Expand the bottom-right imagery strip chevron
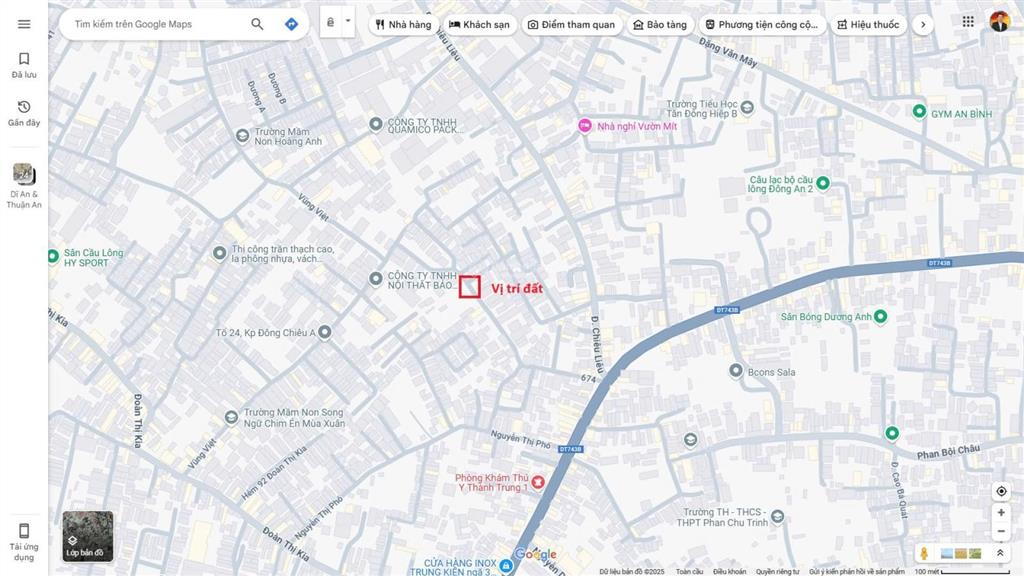This screenshot has width=1024, height=576. (1000, 553)
